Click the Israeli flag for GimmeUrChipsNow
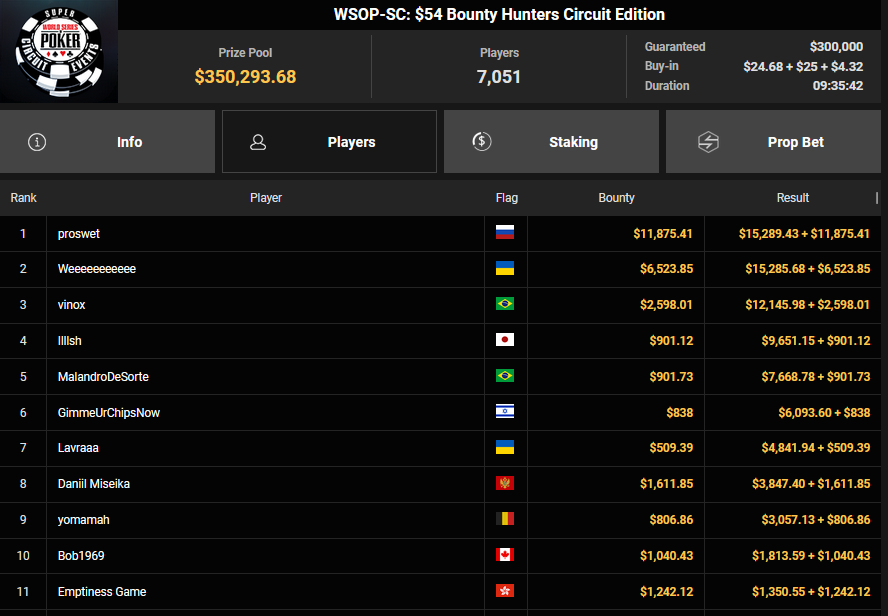 (x=505, y=413)
